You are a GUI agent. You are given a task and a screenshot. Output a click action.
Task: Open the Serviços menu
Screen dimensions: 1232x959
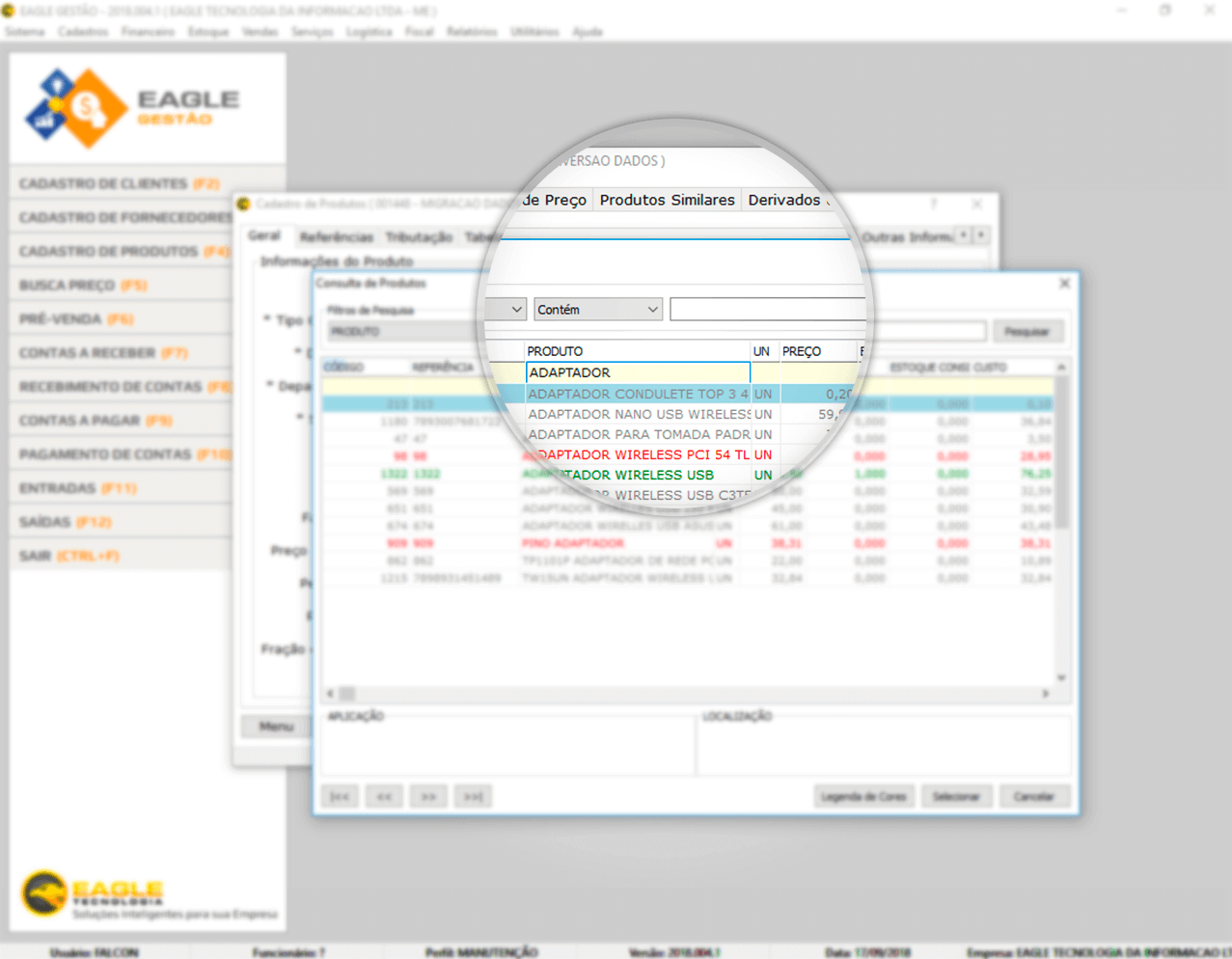[x=312, y=32]
